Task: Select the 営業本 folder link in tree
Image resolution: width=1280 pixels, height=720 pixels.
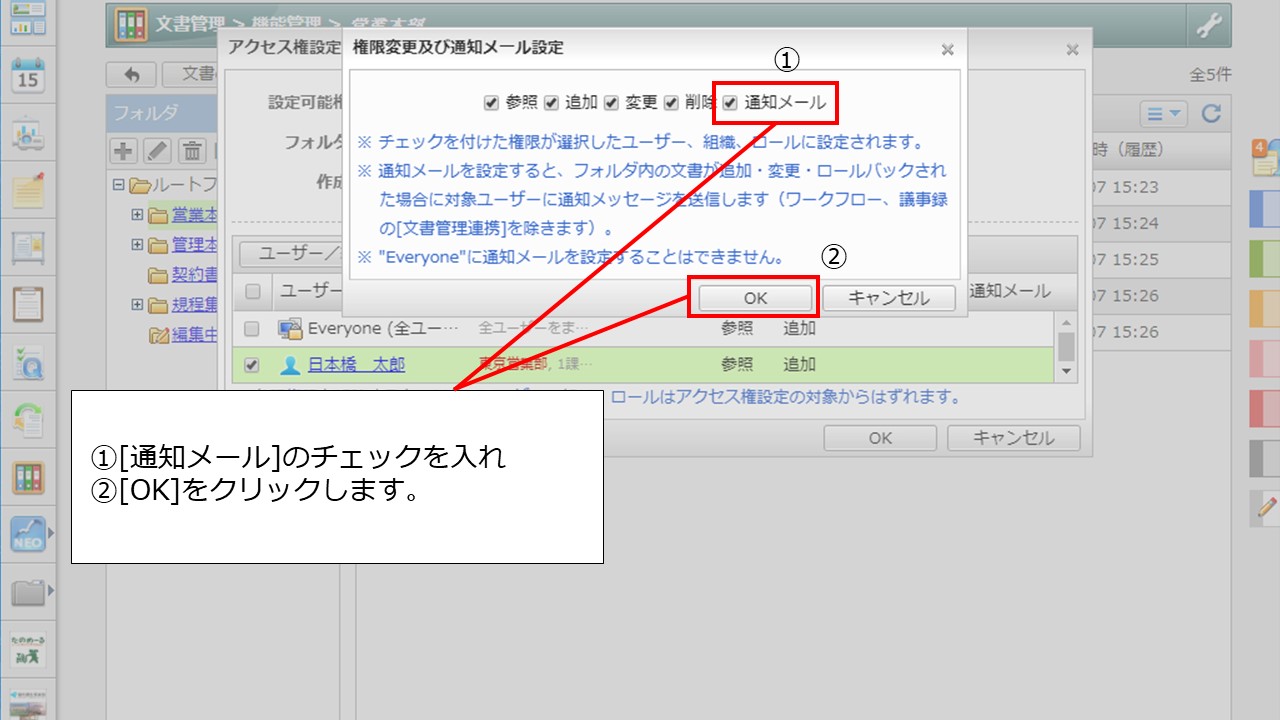Action: [x=195, y=214]
